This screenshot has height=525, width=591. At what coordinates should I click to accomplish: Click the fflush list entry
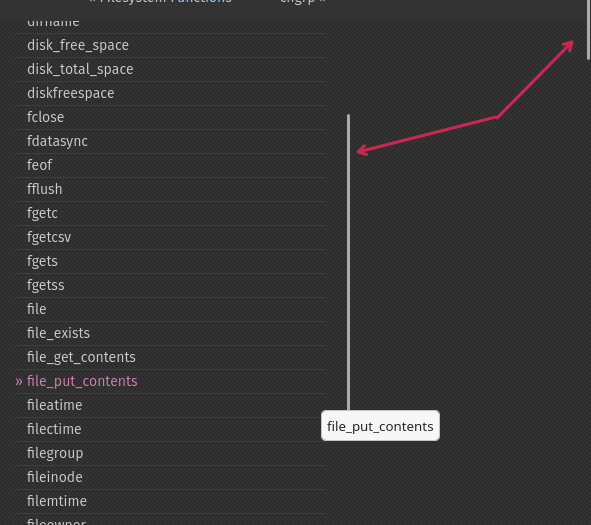(x=44, y=189)
